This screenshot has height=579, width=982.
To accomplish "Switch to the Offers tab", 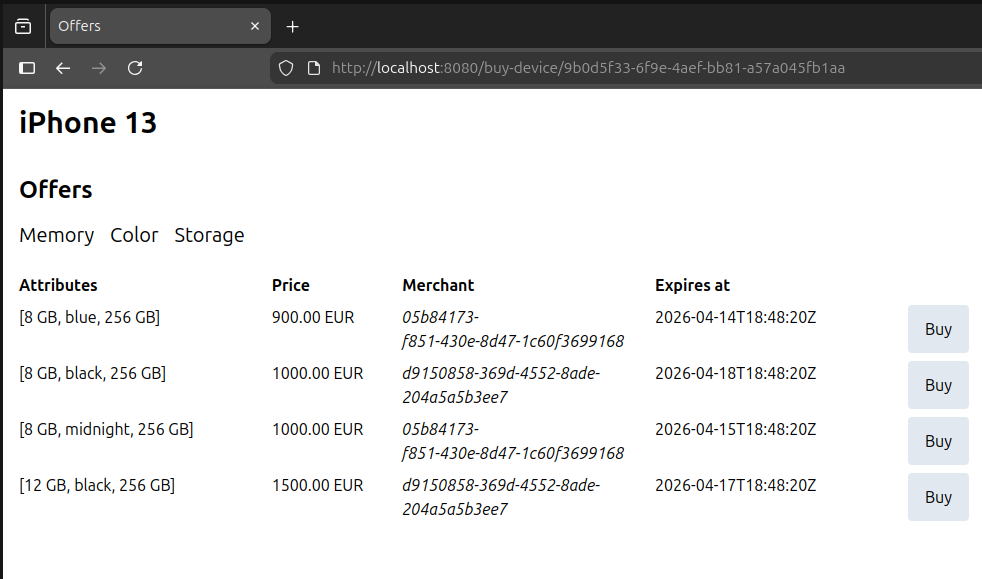I will (150, 26).
